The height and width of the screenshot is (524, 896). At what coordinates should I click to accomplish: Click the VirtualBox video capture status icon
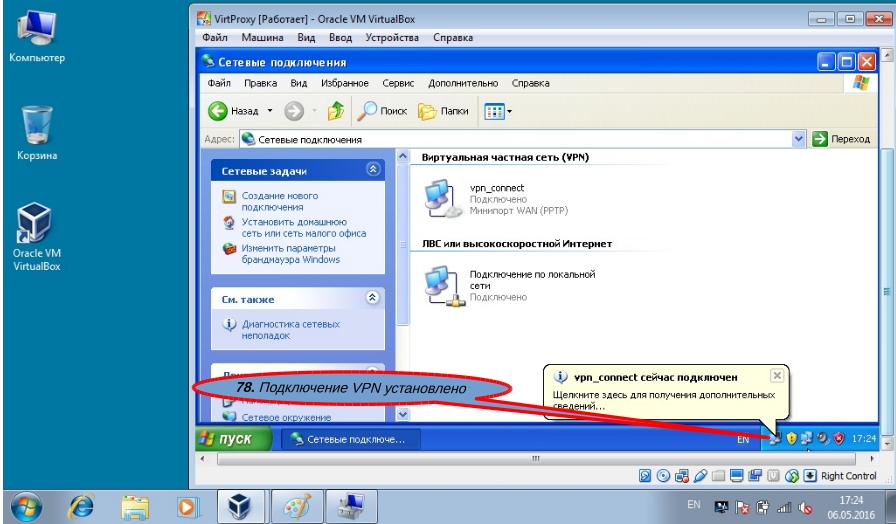click(755, 475)
